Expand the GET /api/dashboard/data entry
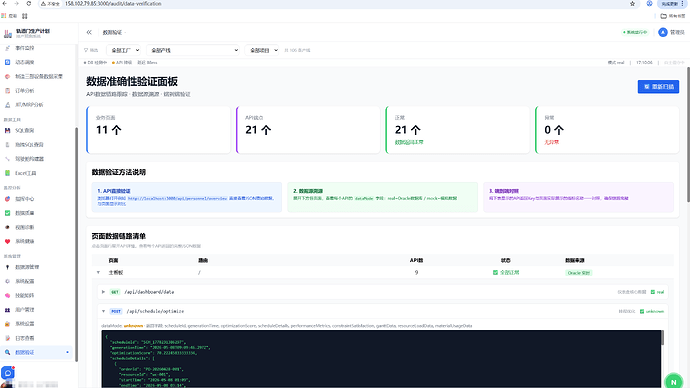 (x=103, y=292)
